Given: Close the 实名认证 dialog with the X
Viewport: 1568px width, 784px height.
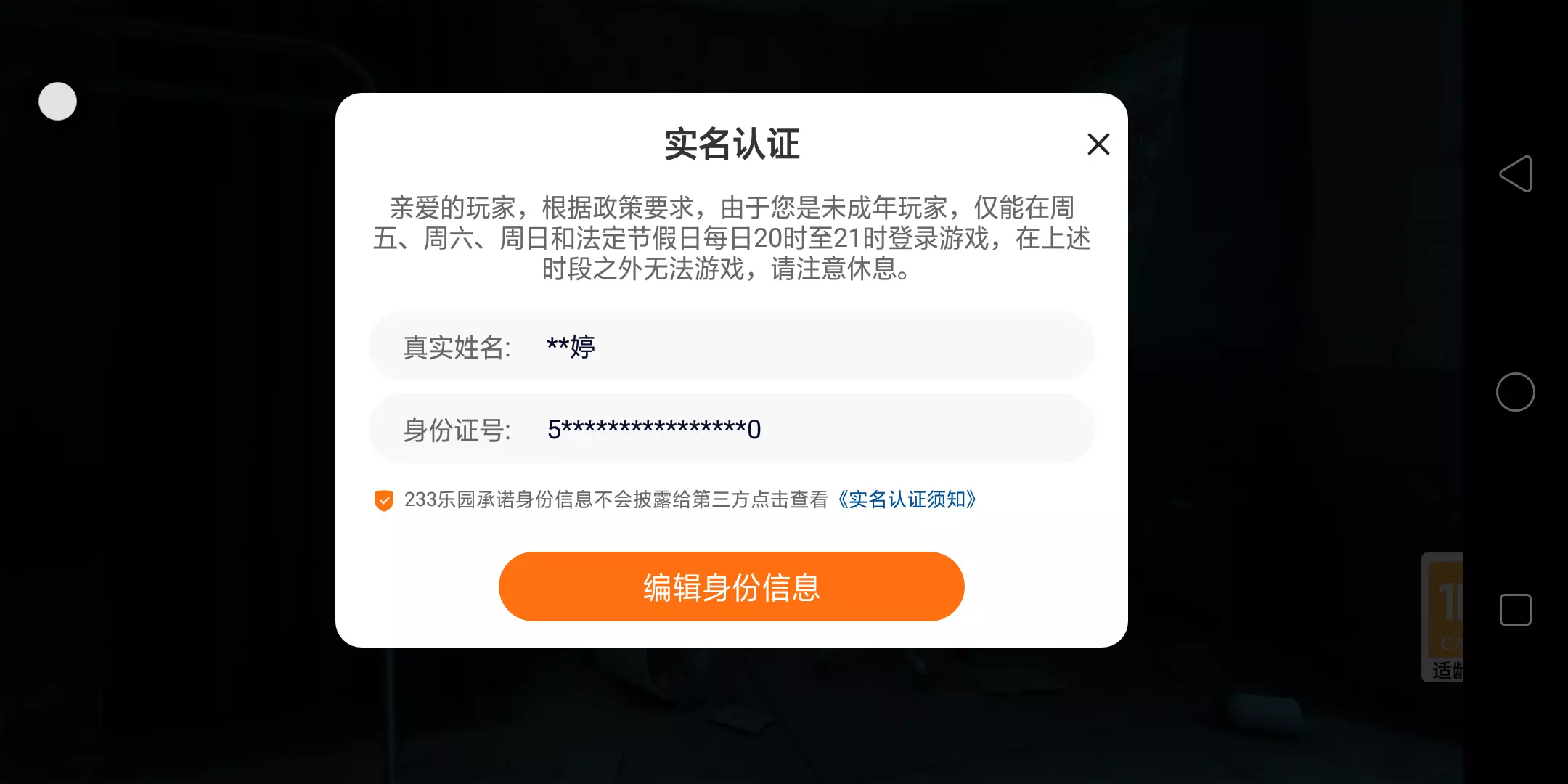Looking at the screenshot, I should 1098,144.
